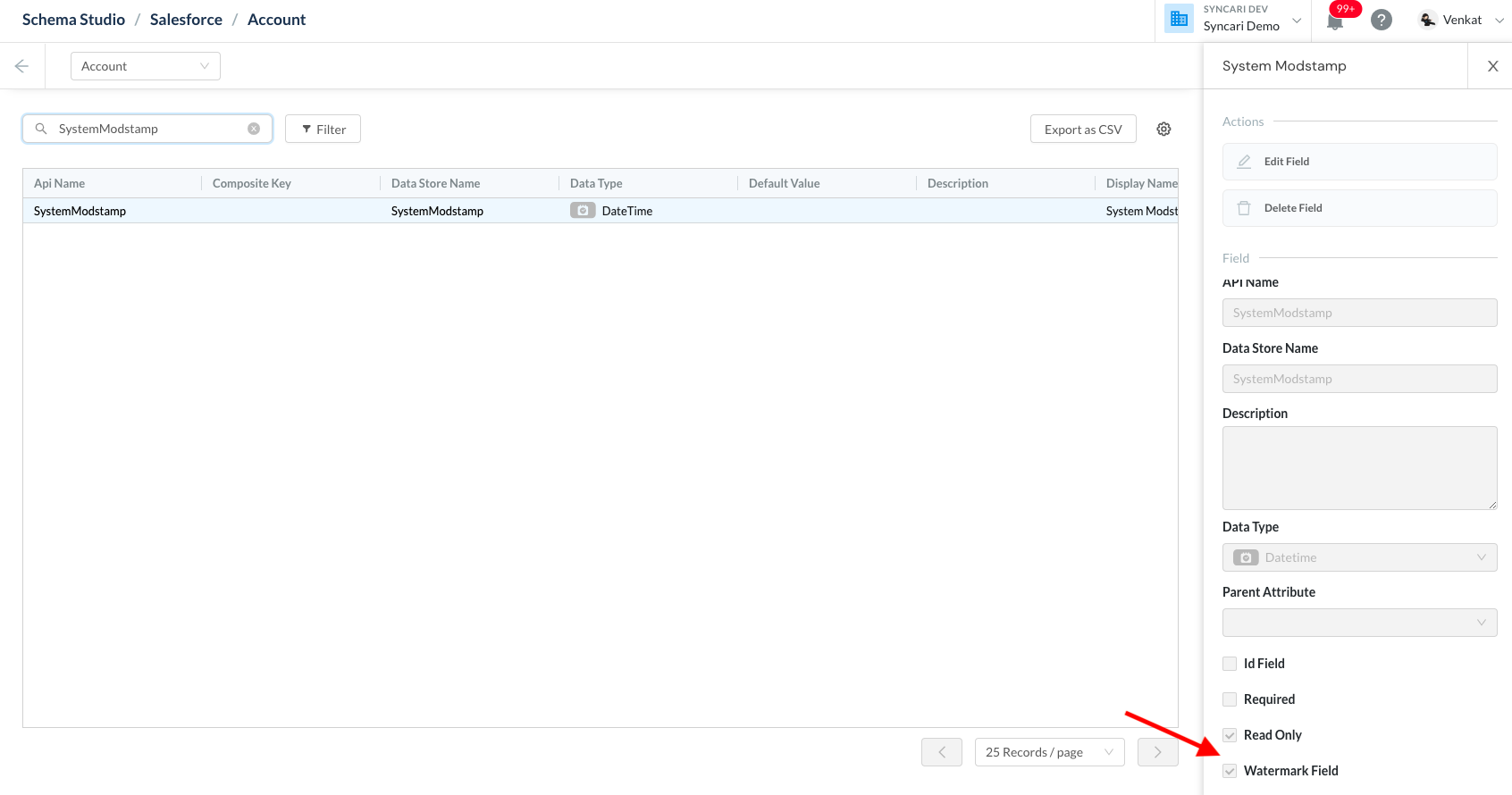Click the Description column header
Image resolution: width=1512 pixels, height=795 pixels.
point(1006,183)
